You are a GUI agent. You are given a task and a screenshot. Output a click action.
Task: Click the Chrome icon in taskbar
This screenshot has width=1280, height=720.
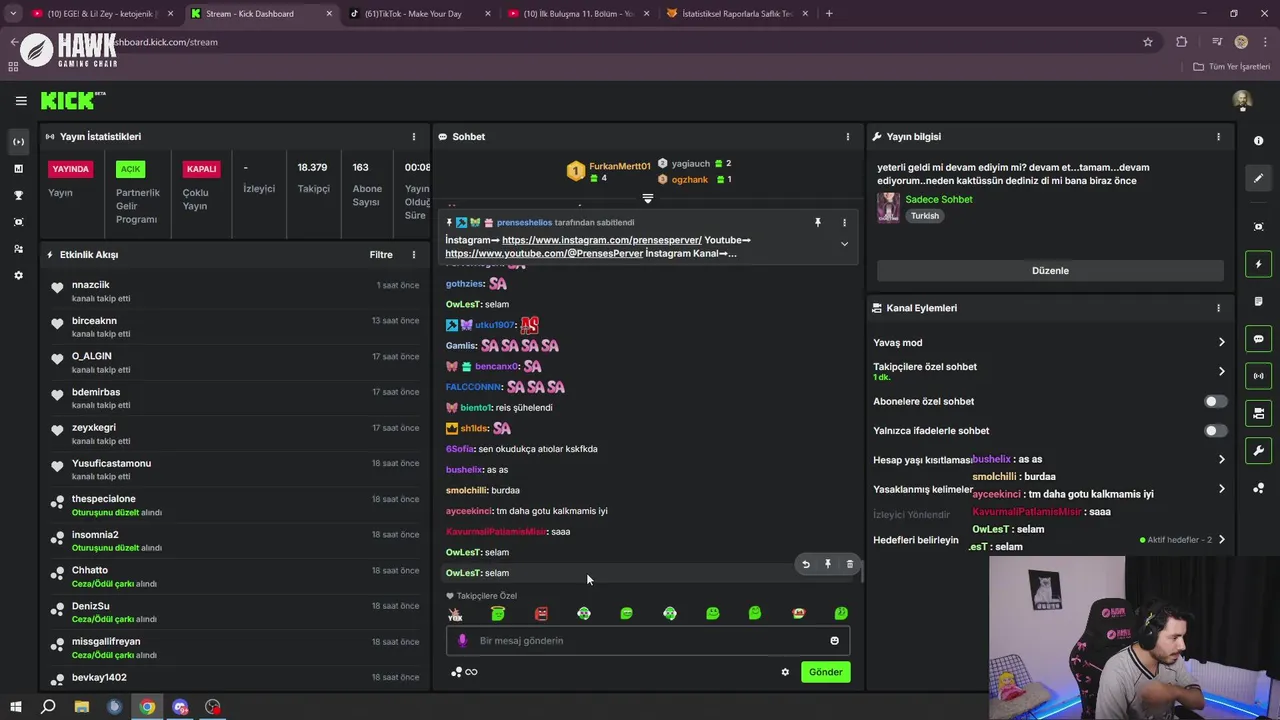click(x=147, y=707)
